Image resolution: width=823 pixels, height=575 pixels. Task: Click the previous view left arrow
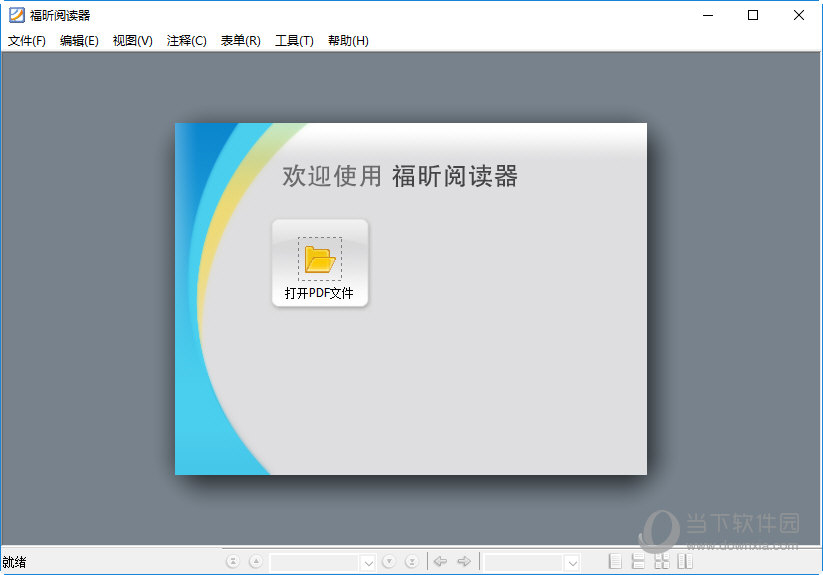[x=440, y=562]
